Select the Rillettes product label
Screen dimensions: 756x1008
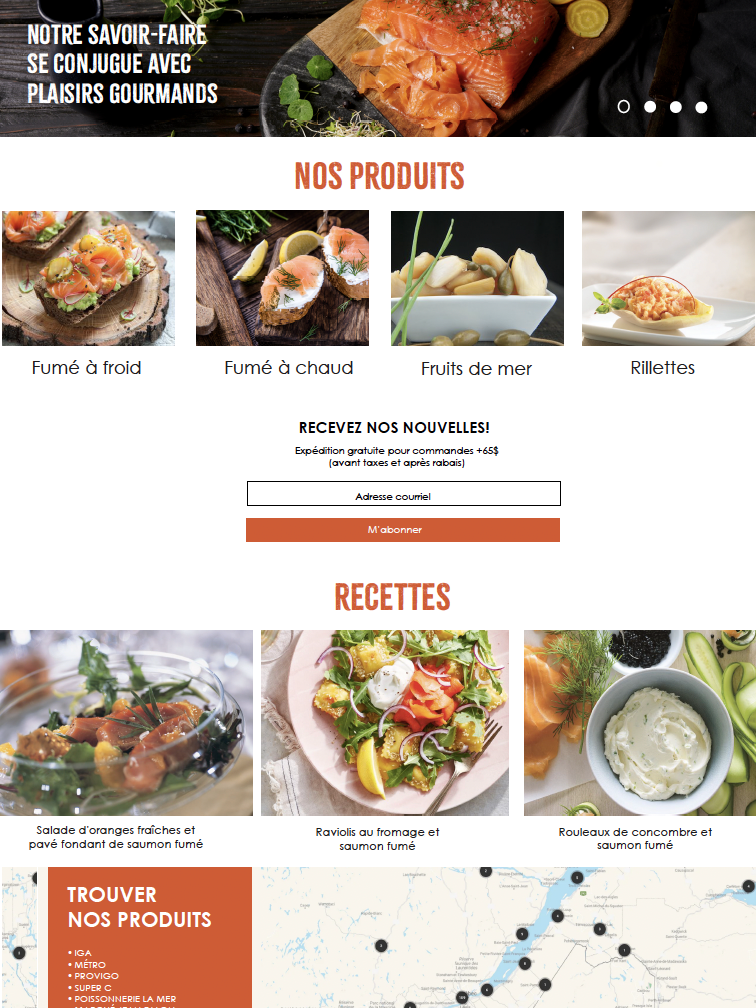662,368
